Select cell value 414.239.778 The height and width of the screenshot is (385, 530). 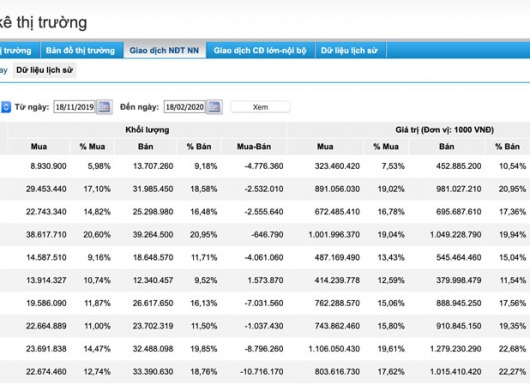pos(337,280)
